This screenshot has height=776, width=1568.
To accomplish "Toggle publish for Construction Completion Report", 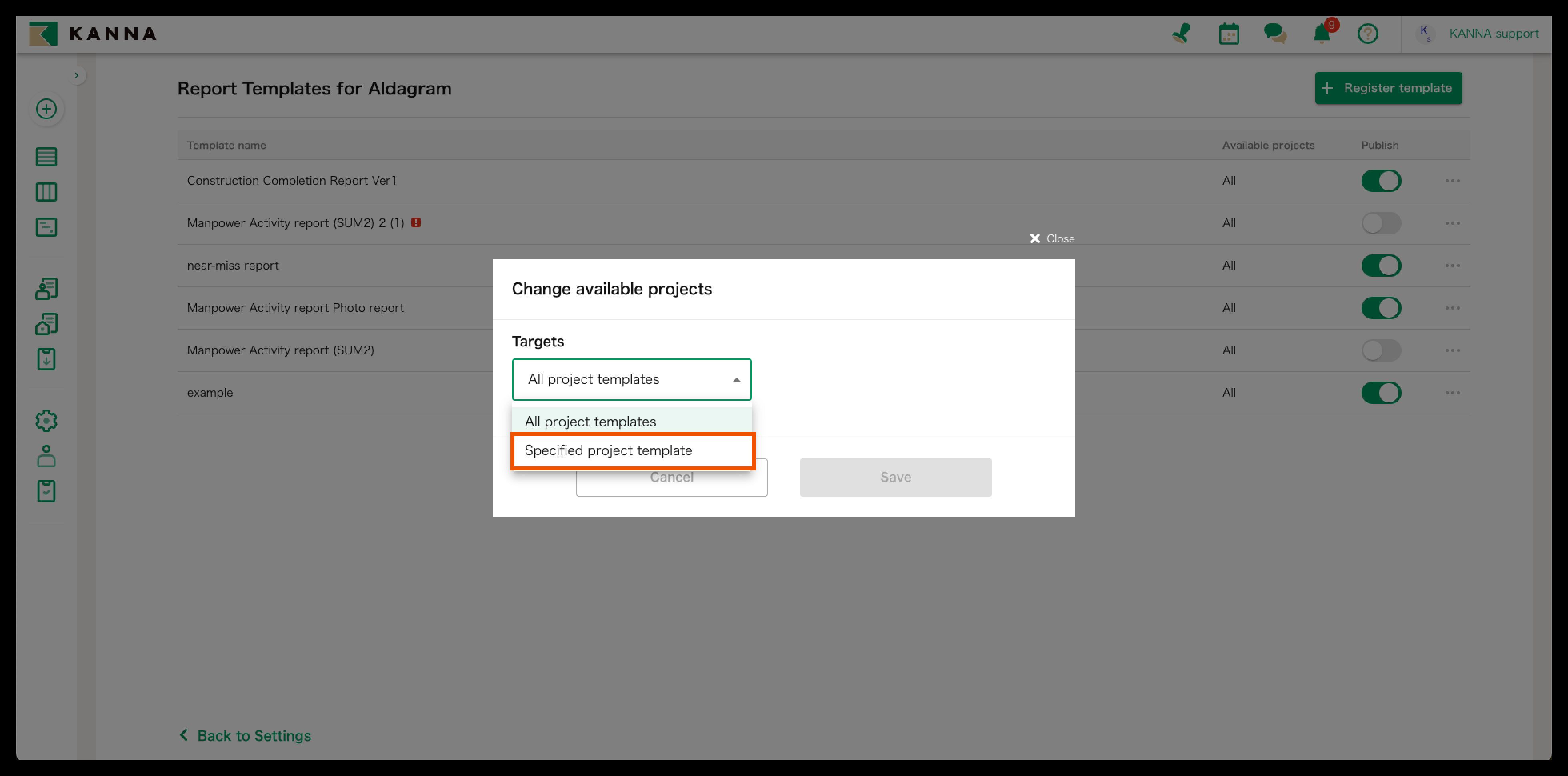I will (x=1380, y=181).
